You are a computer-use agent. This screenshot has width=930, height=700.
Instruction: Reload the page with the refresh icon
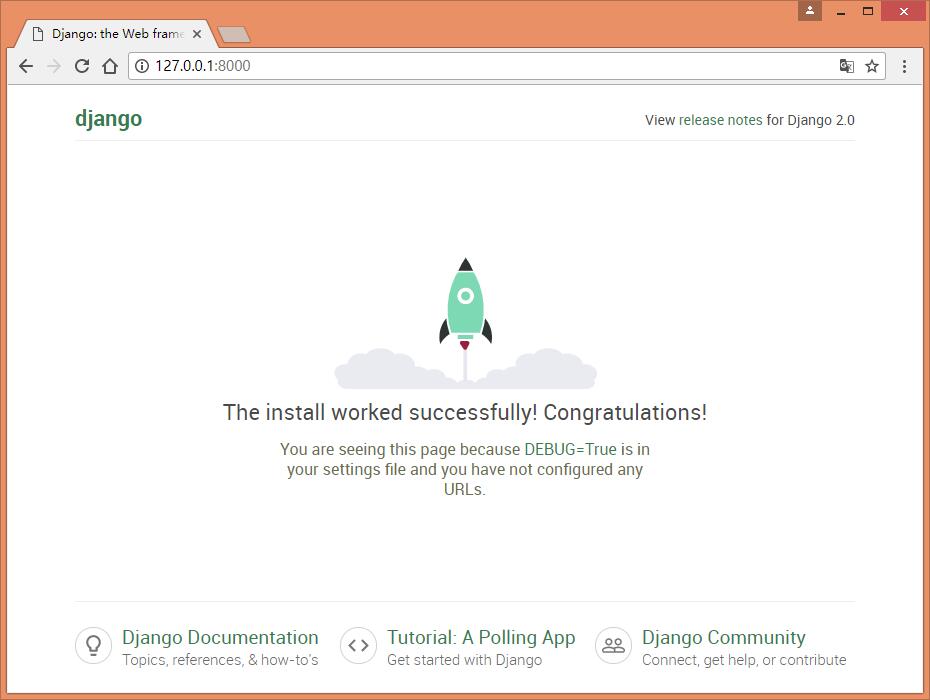point(82,66)
